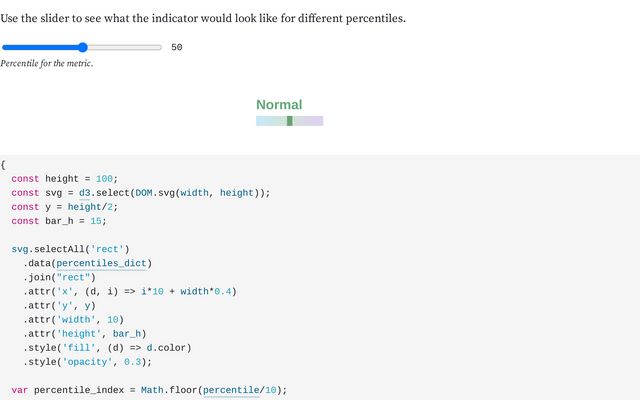
Task: Click the 'DOM' reference in the svg line
Action: click(143, 193)
